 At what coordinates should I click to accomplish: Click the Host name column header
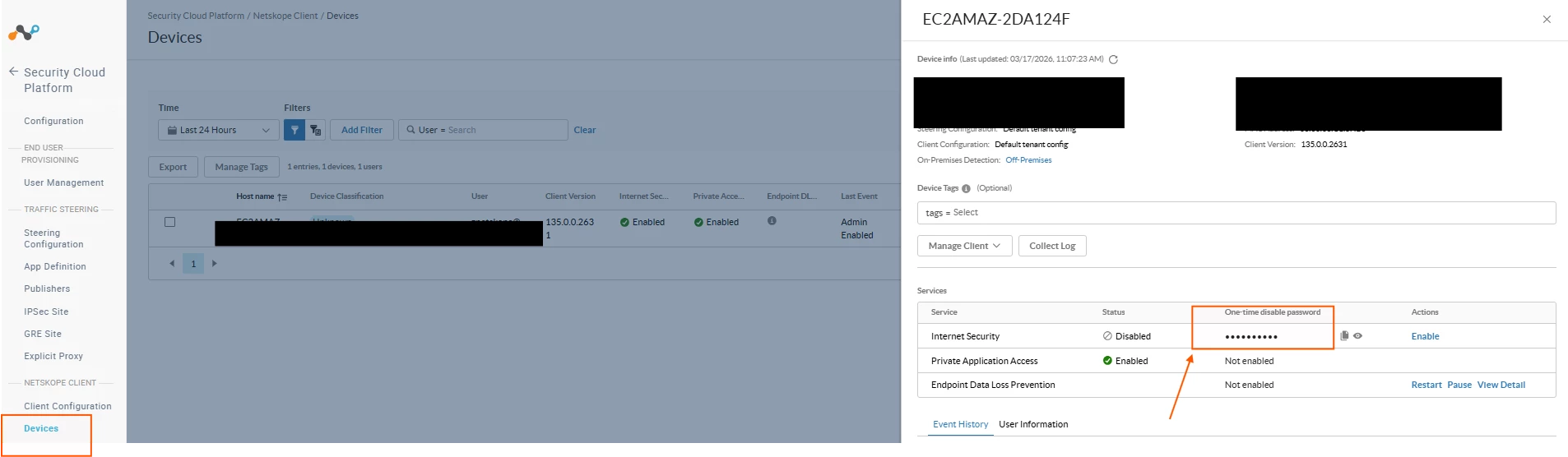255,196
